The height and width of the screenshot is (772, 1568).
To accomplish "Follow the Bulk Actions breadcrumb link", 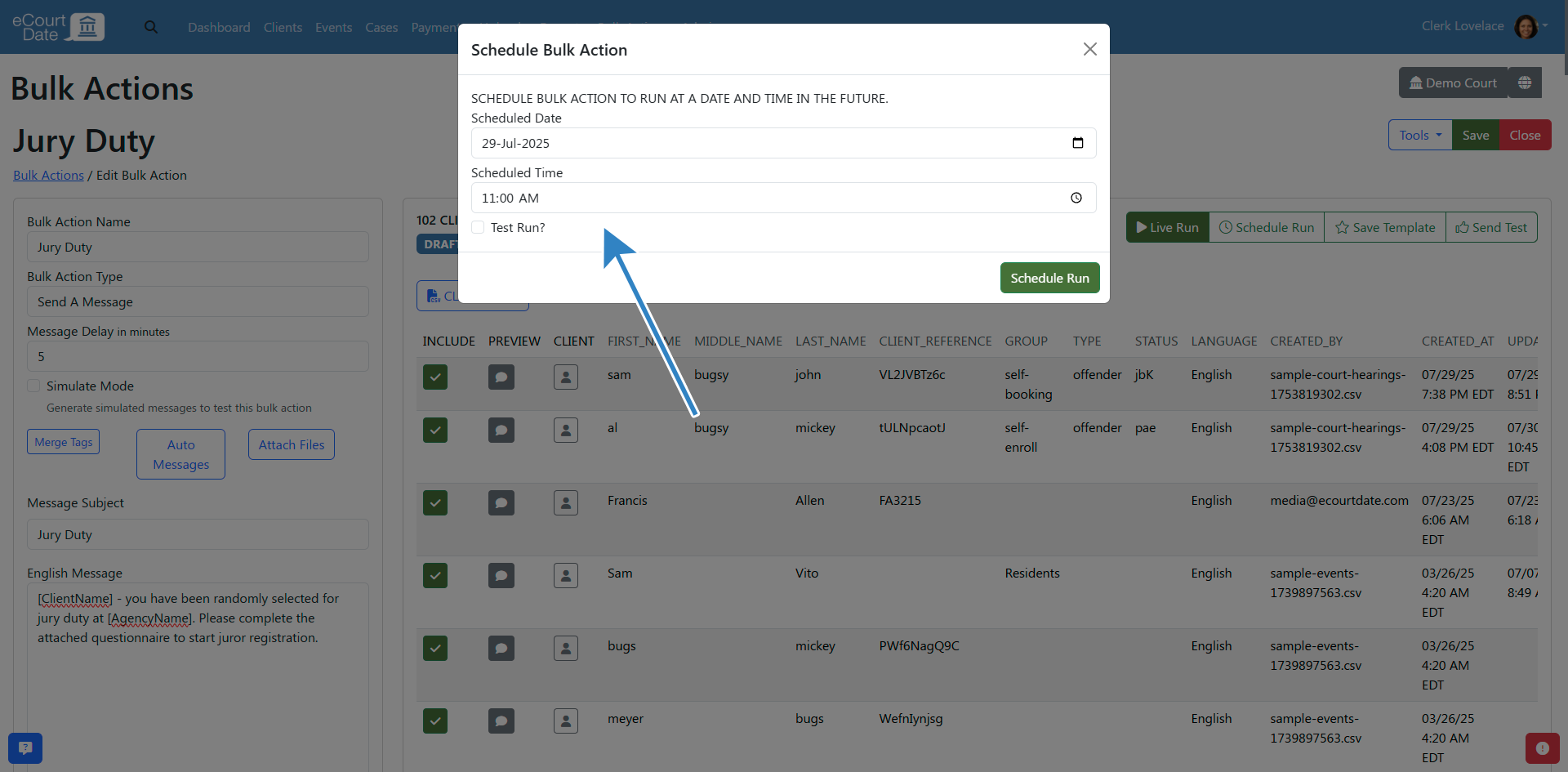I will pyautogui.click(x=48, y=175).
